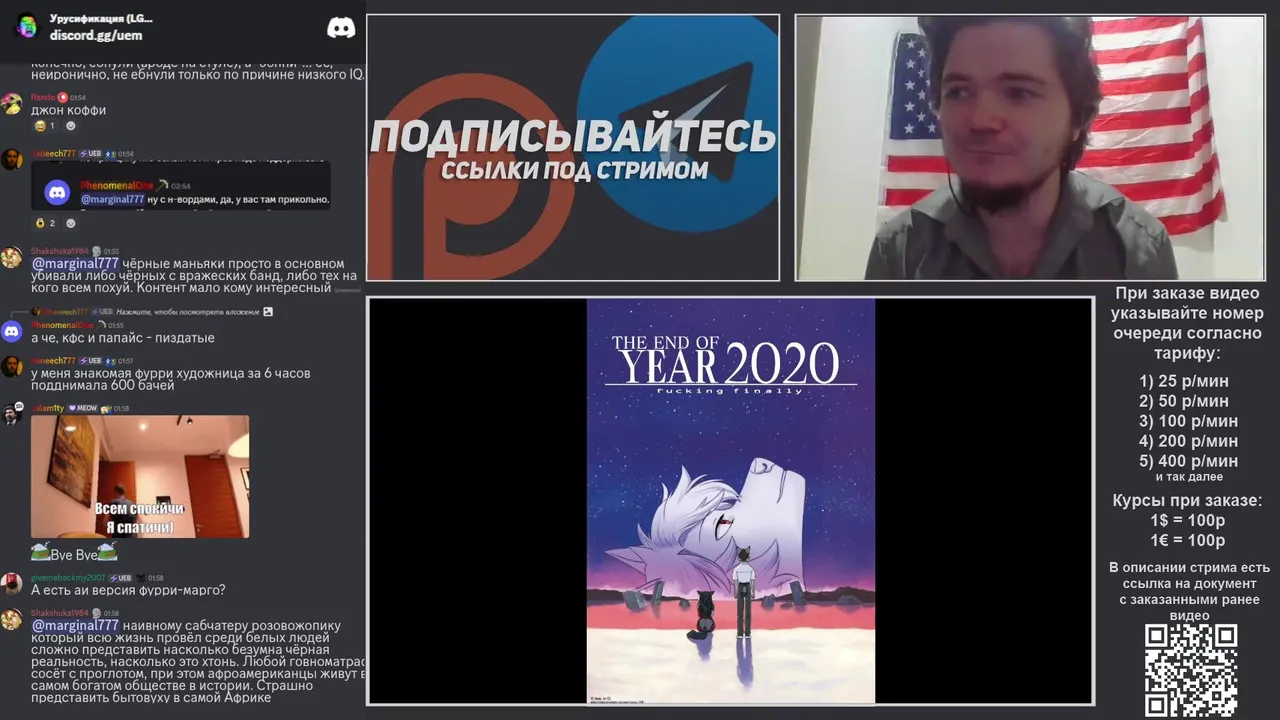
Task: Open "Нажмите, чтобы посмотреть вложение" reply preview
Action: click(187, 312)
